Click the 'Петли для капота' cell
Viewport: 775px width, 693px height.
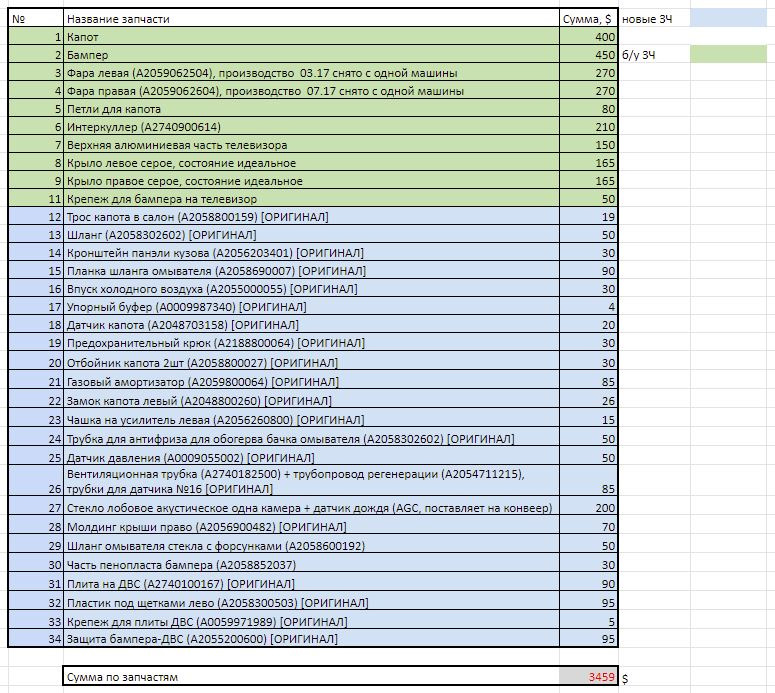click(x=311, y=109)
